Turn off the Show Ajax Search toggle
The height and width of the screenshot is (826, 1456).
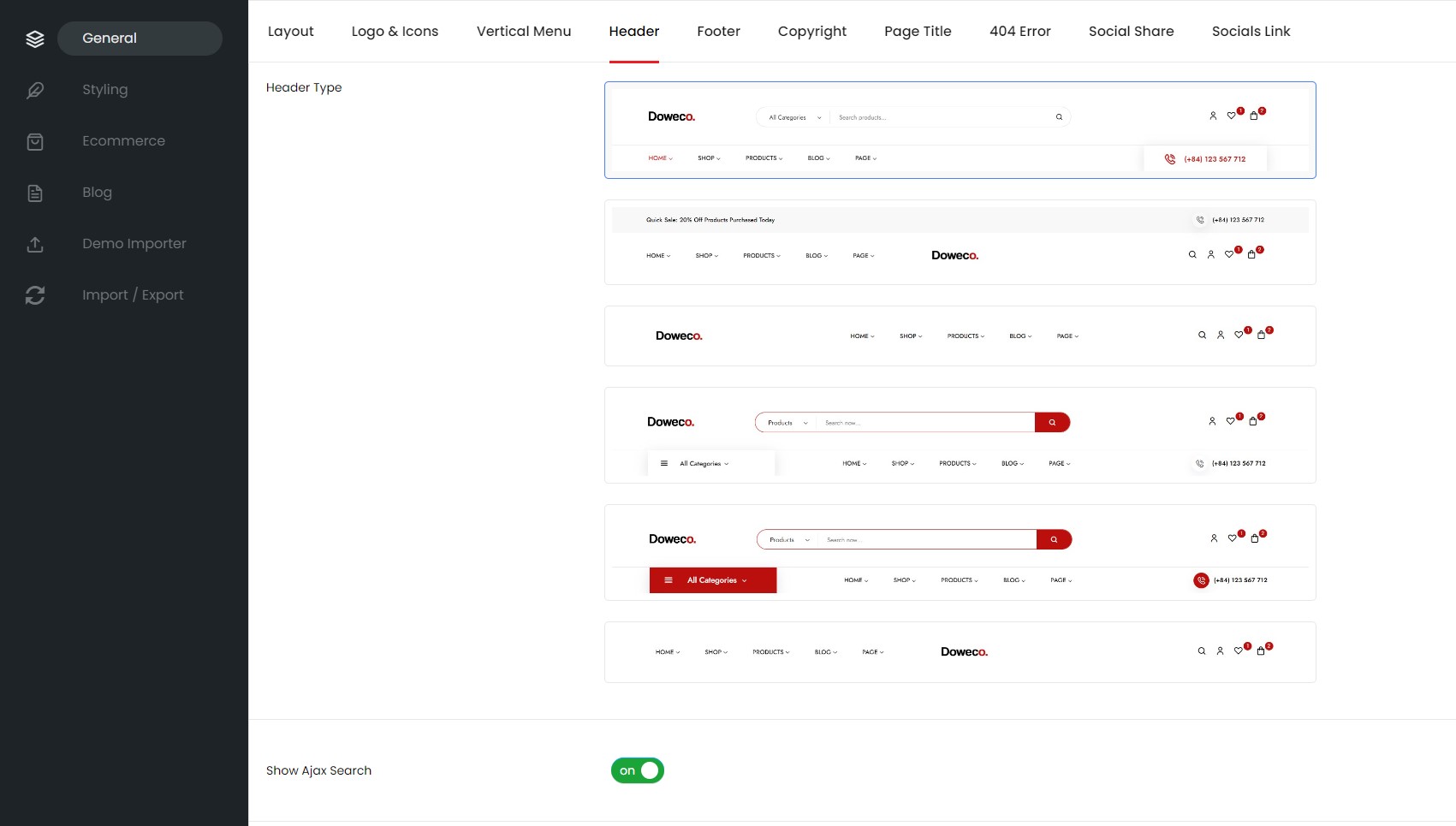click(x=638, y=770)
